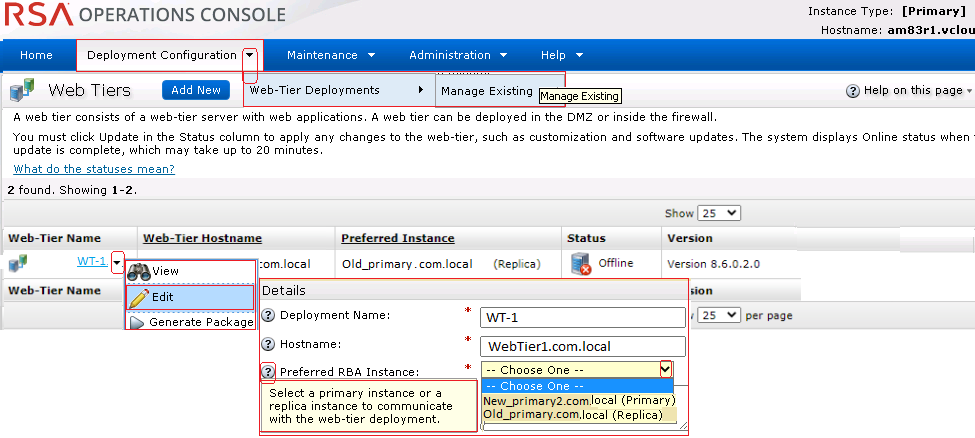This screenshot has height=438, width=975.
Task: Click the help icon beside Preferred RBA Instance
Action: tap(268, 372)
